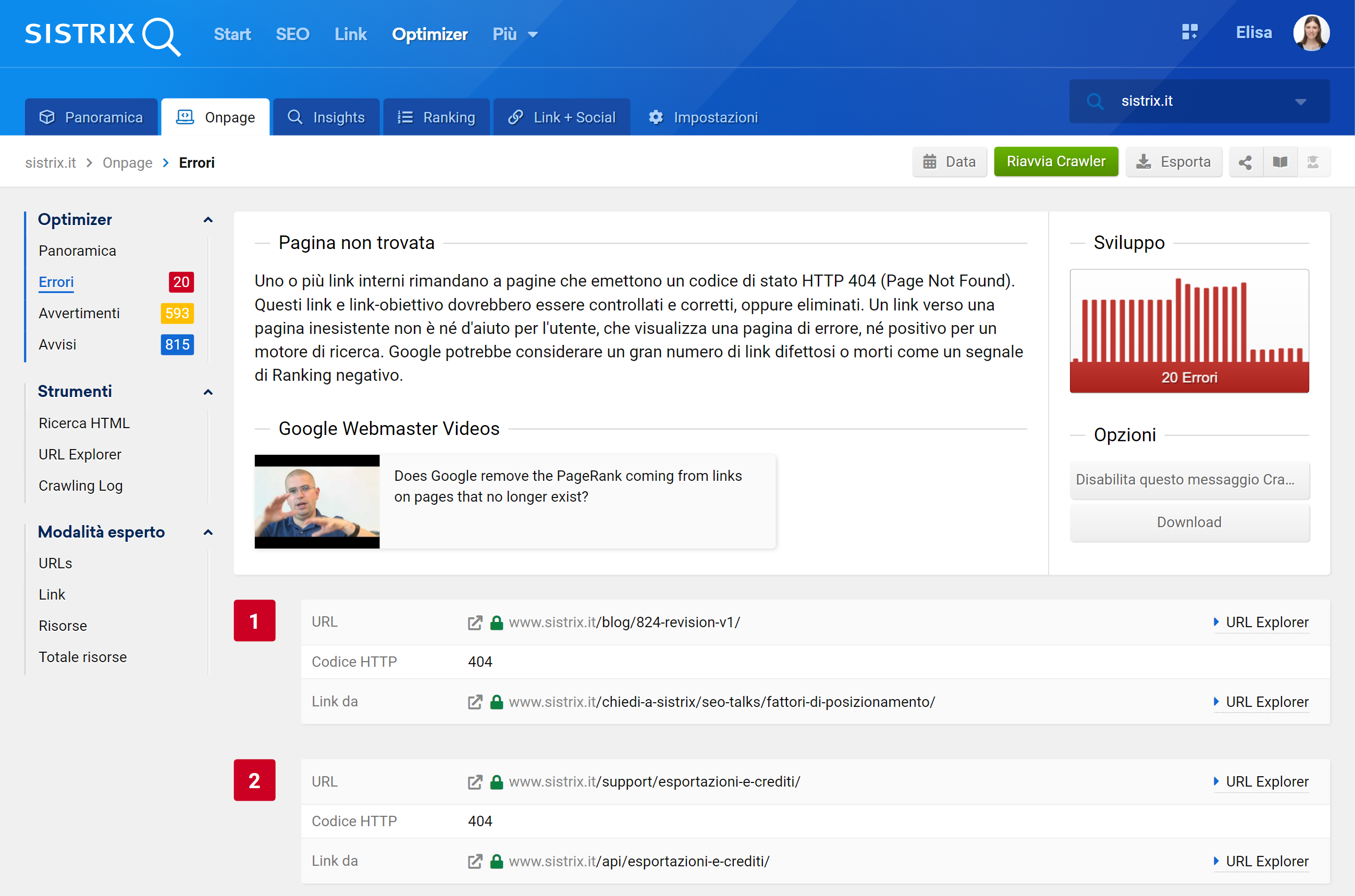The height and width of the screenshot is (896, 1355).
Task: Click the Download button
Action: coord(1189,522)
